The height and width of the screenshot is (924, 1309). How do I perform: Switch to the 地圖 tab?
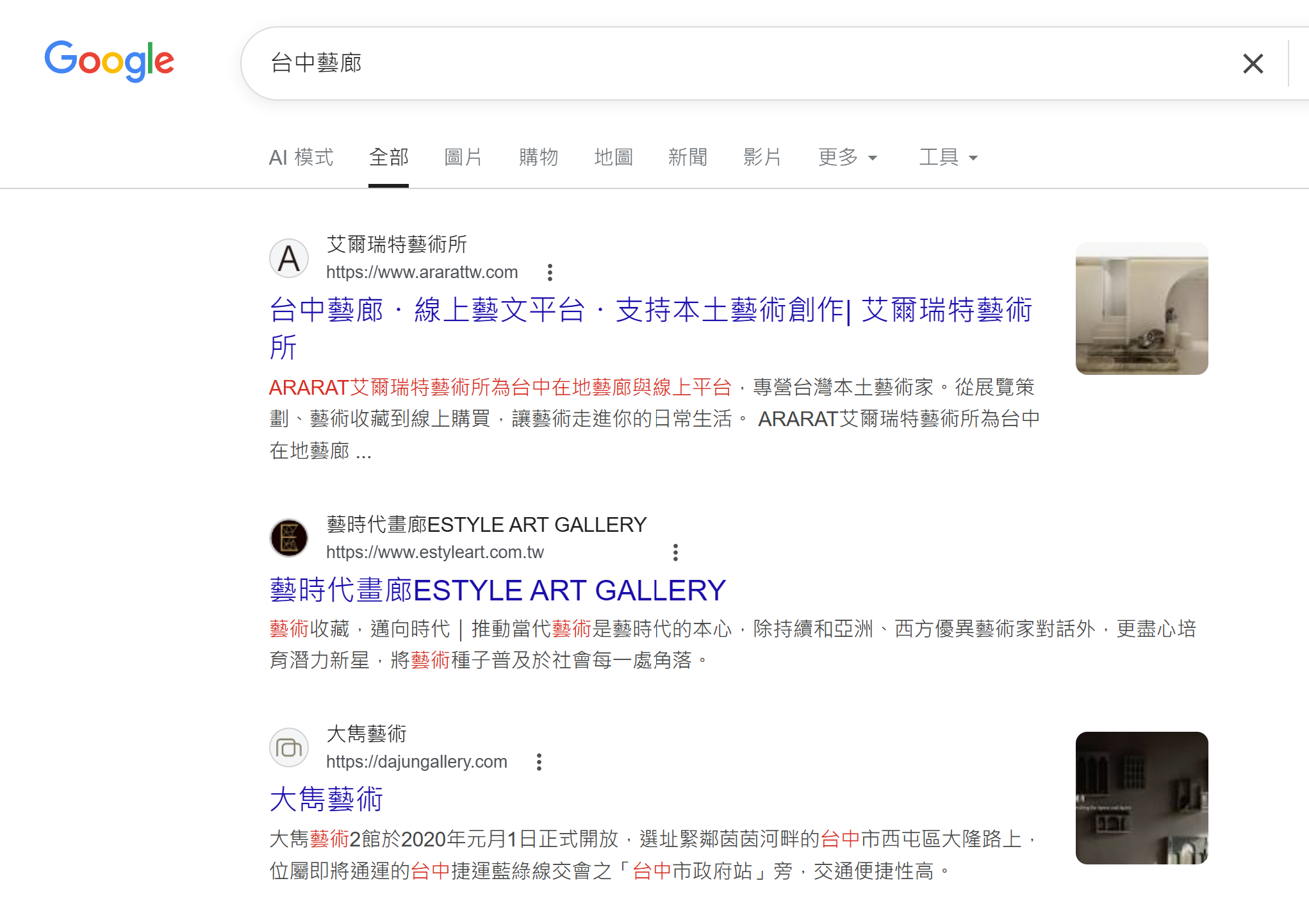(613, 157)
